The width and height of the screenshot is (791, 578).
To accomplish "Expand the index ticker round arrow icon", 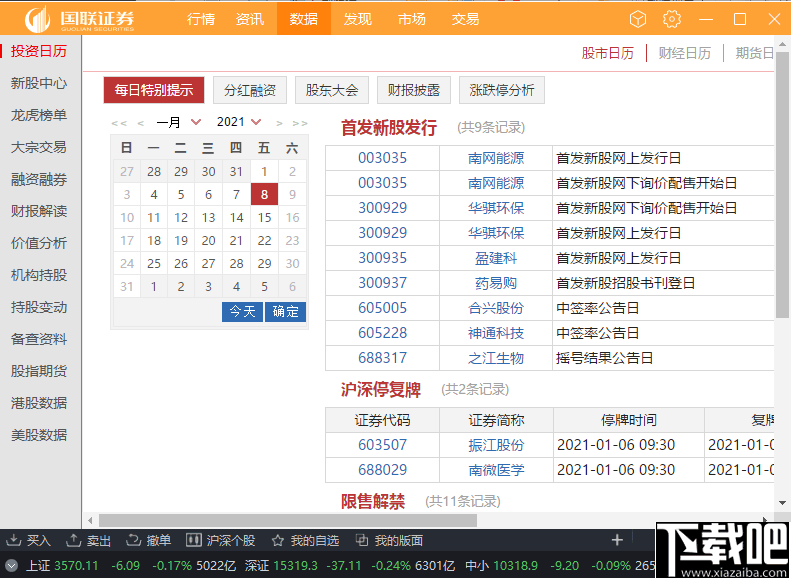I will coord(11,566).
